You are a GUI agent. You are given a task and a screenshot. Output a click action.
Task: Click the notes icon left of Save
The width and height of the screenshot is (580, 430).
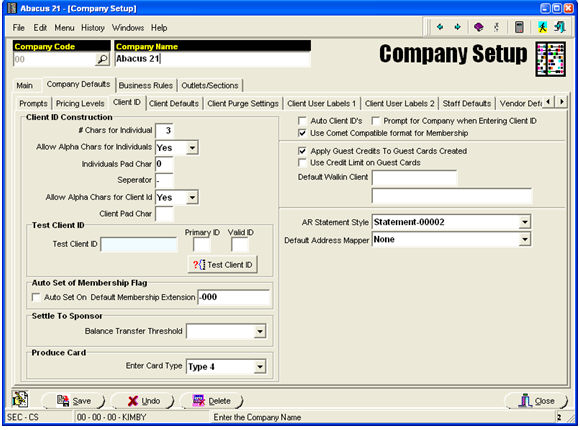coord(20,399)
